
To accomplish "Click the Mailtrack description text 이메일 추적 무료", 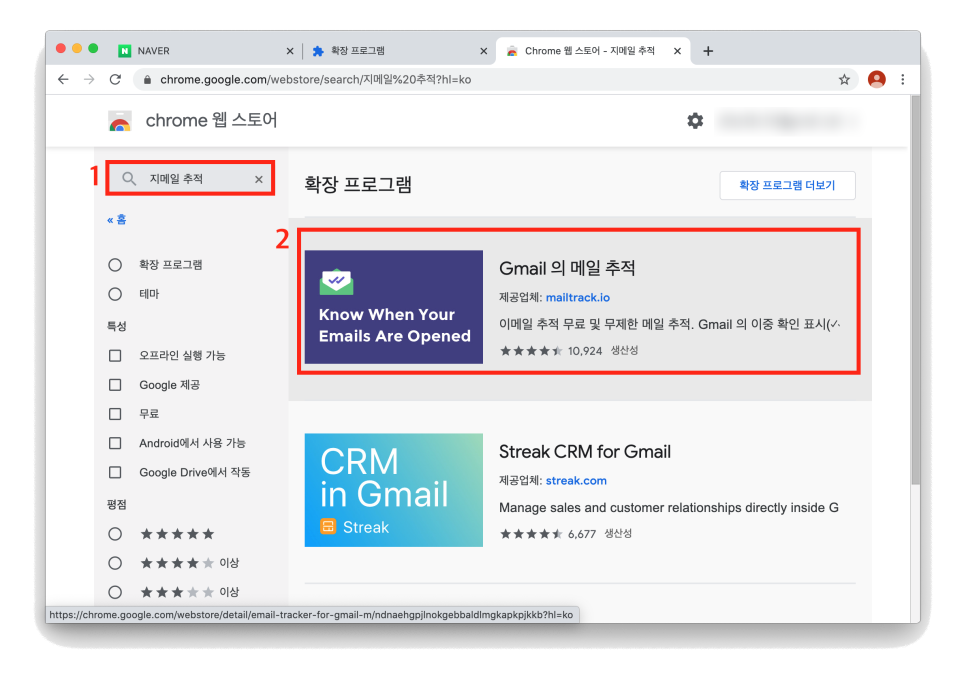I will coord(670,325).
